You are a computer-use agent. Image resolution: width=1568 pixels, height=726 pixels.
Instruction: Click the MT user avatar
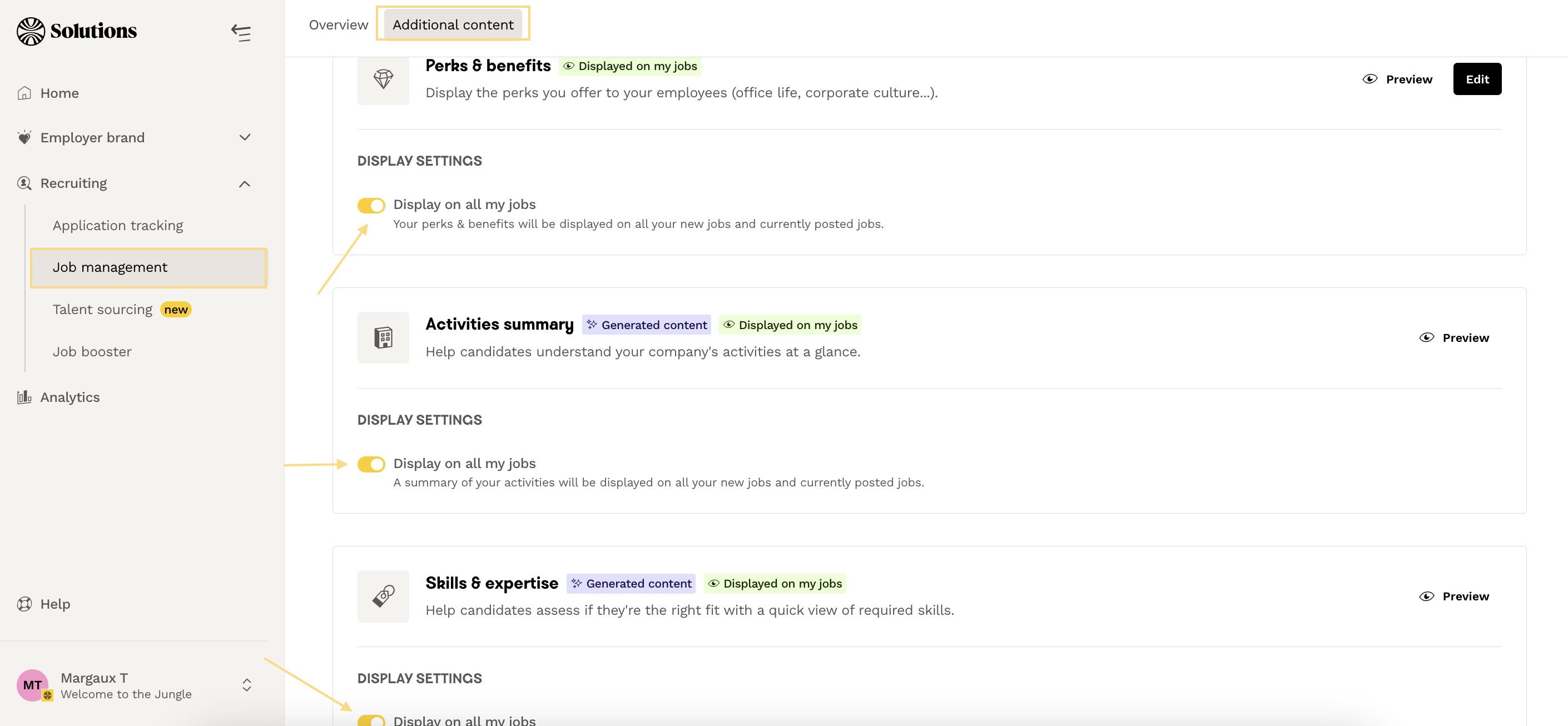(32, 685)
